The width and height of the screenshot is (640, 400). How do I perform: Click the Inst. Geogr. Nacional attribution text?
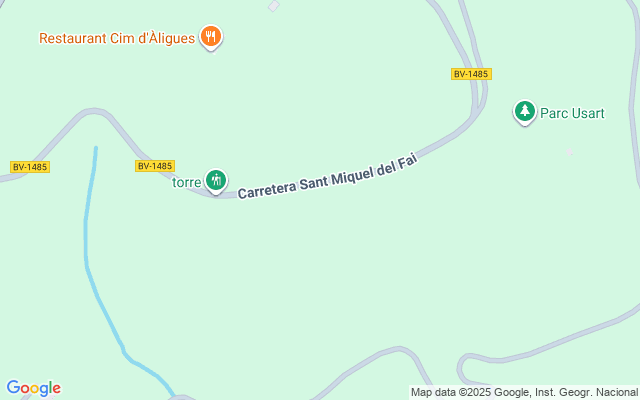click(x=584, y=393)
